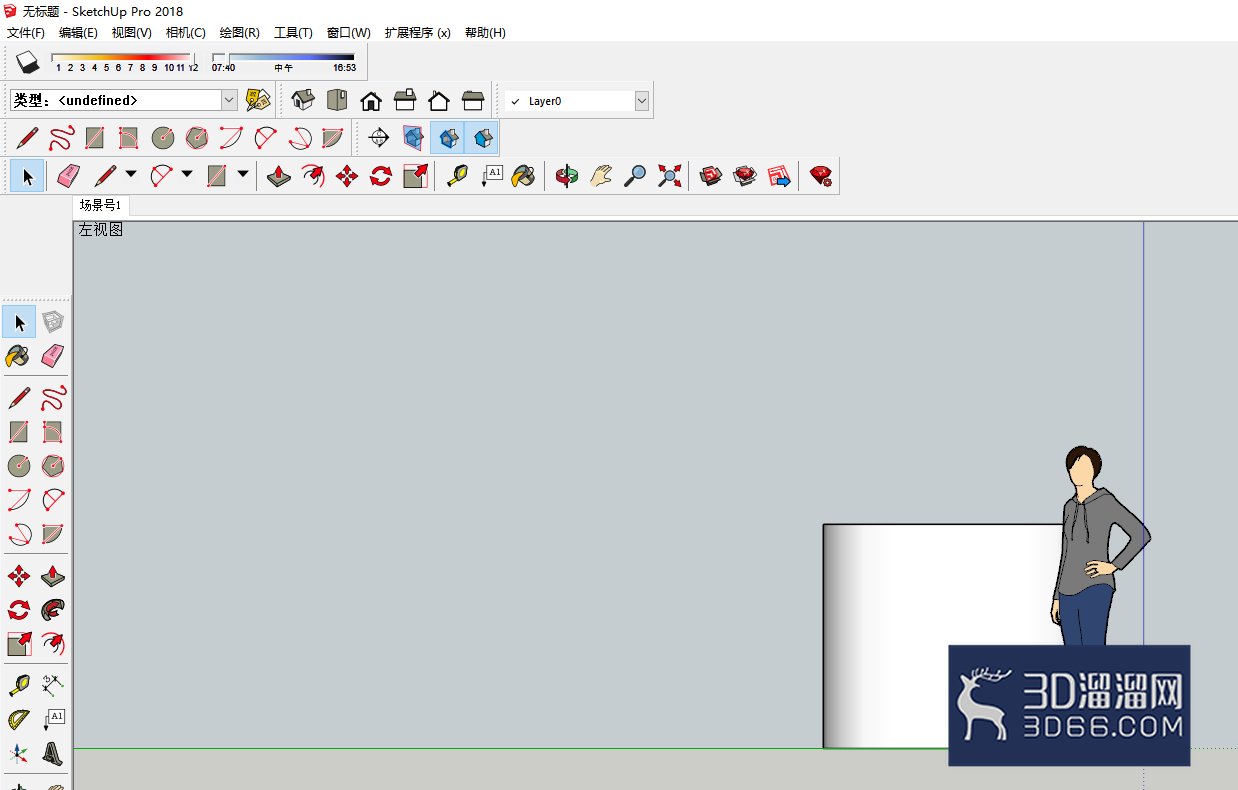Switch to the Iso view
The height and width of the screenshot is (790, 1238).
[303, 100]
